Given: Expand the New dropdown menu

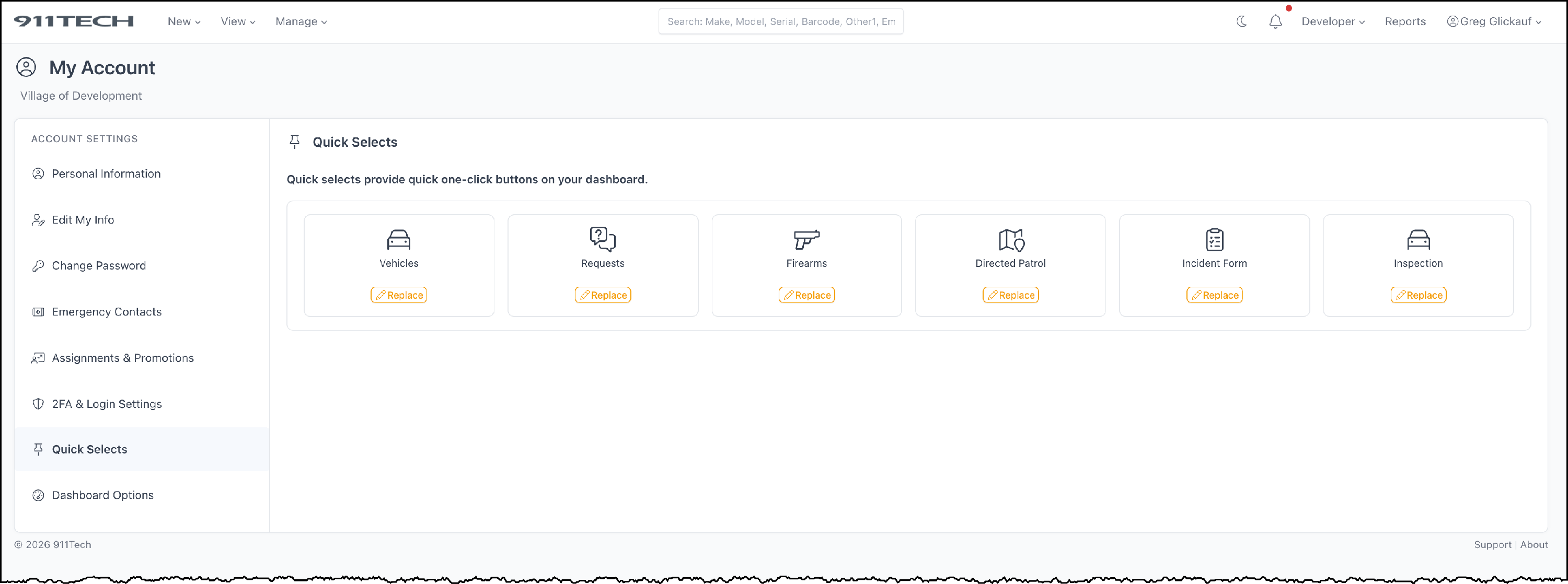Looking at the screenshot, I should (184, 21).
